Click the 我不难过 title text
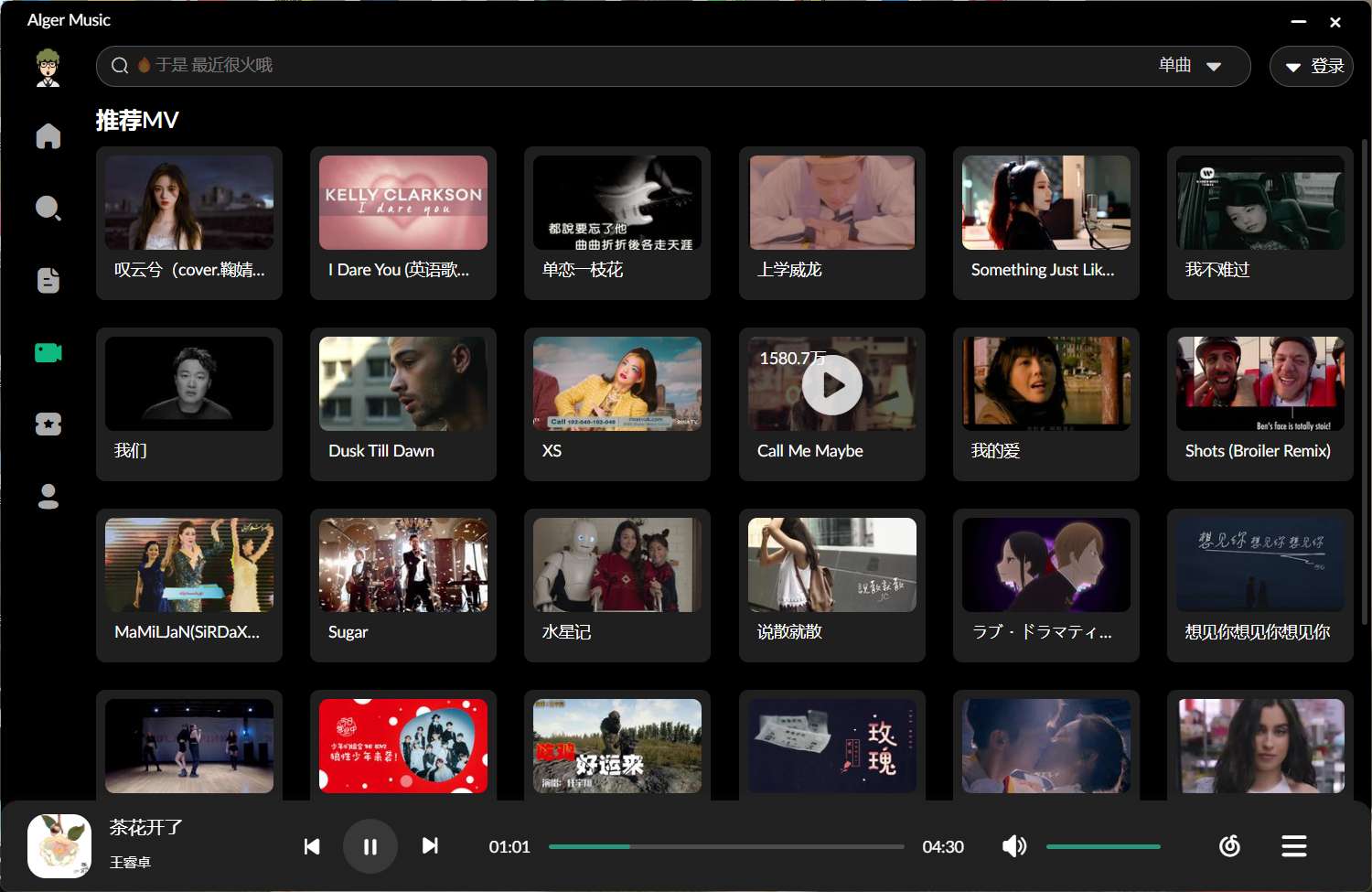The image size is (1372, 892). pos(1217,270)
